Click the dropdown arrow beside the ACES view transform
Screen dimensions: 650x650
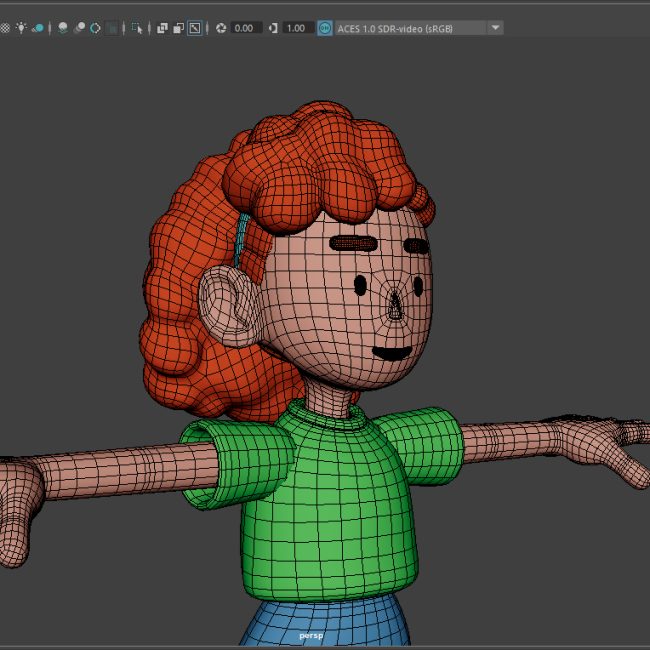click(495, 28)
